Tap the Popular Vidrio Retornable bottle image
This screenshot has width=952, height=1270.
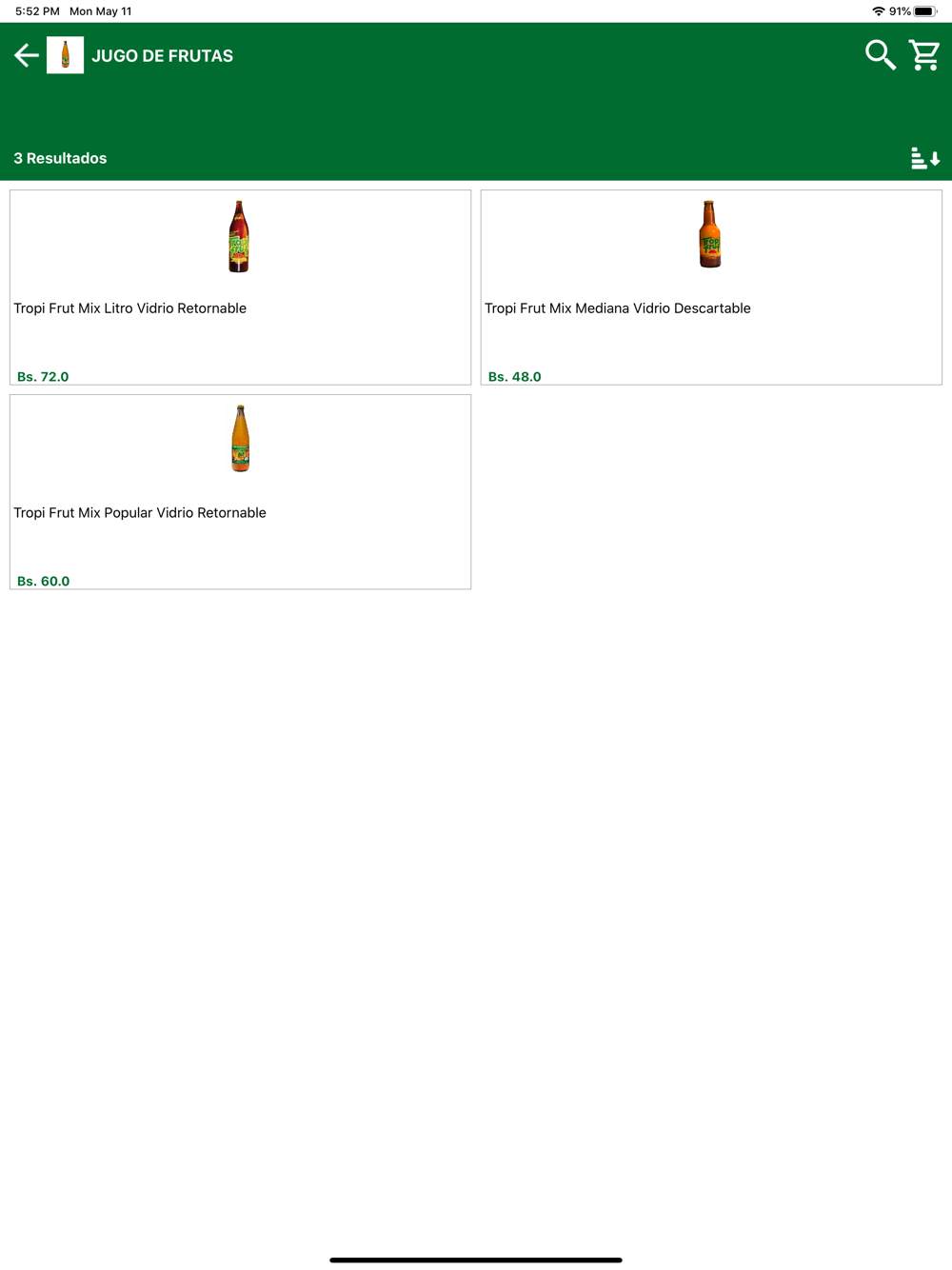(240, 438)
